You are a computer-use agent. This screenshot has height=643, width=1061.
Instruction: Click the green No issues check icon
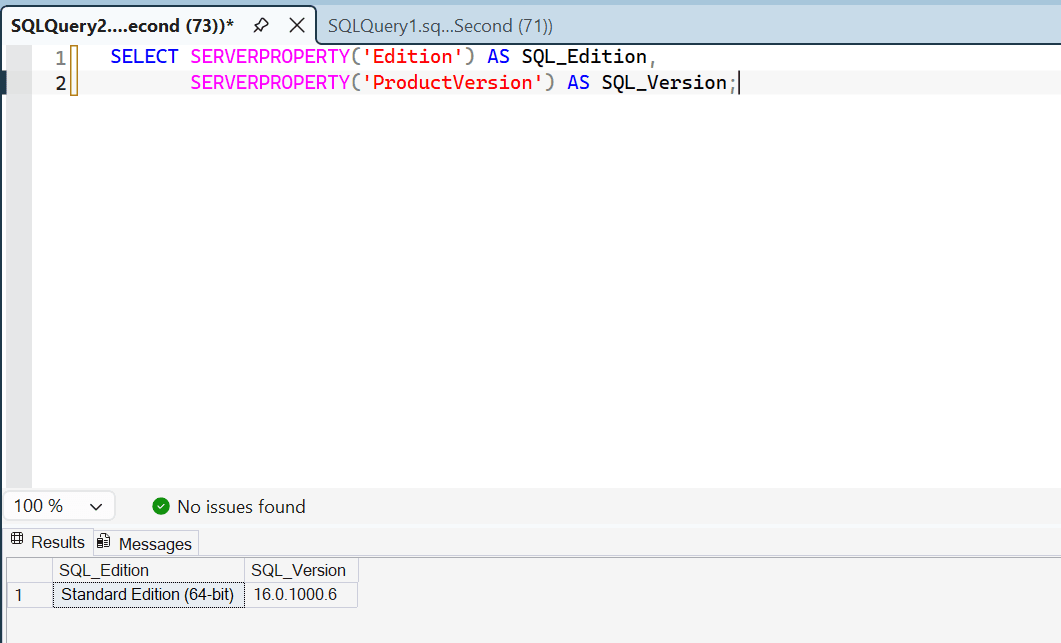[x=161, y=507]
